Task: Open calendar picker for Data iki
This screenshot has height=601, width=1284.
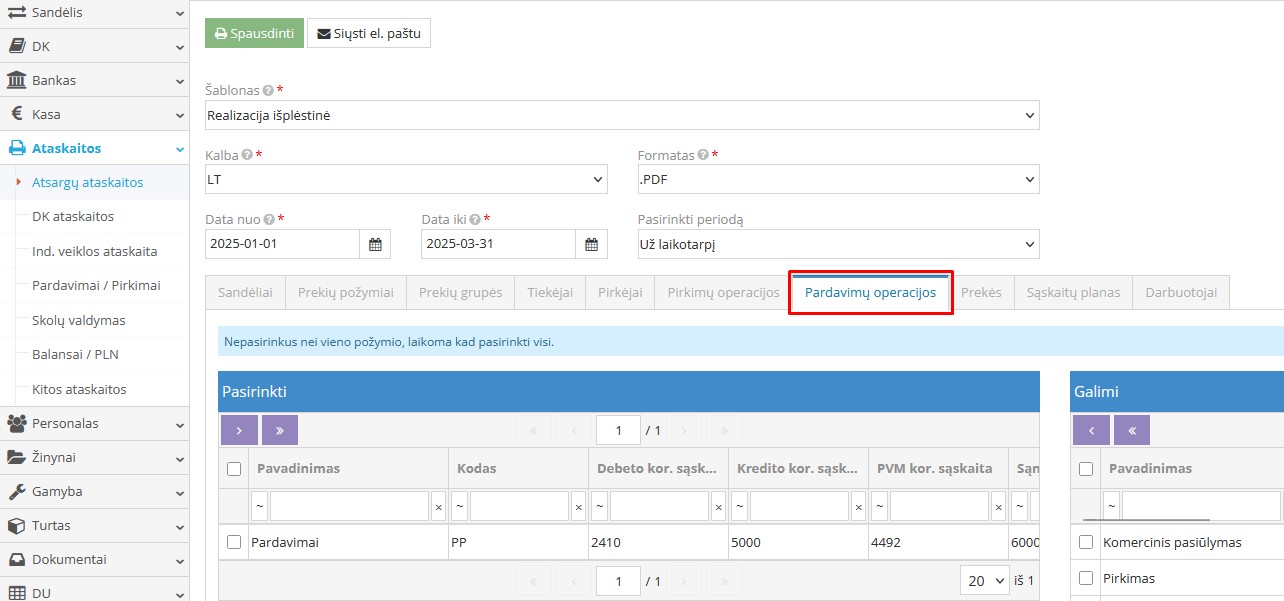Action: point(591,244)
